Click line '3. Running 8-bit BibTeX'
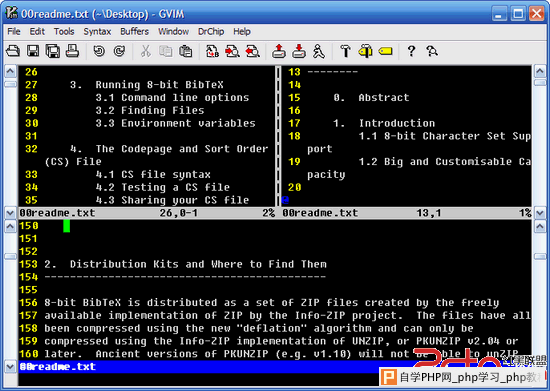 coord(147,85)
